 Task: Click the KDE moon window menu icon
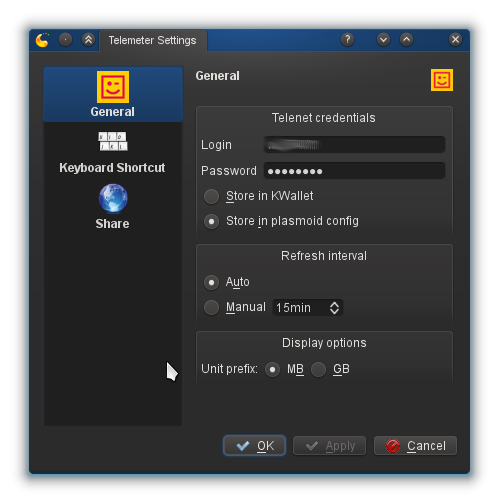tap(42, 40)
